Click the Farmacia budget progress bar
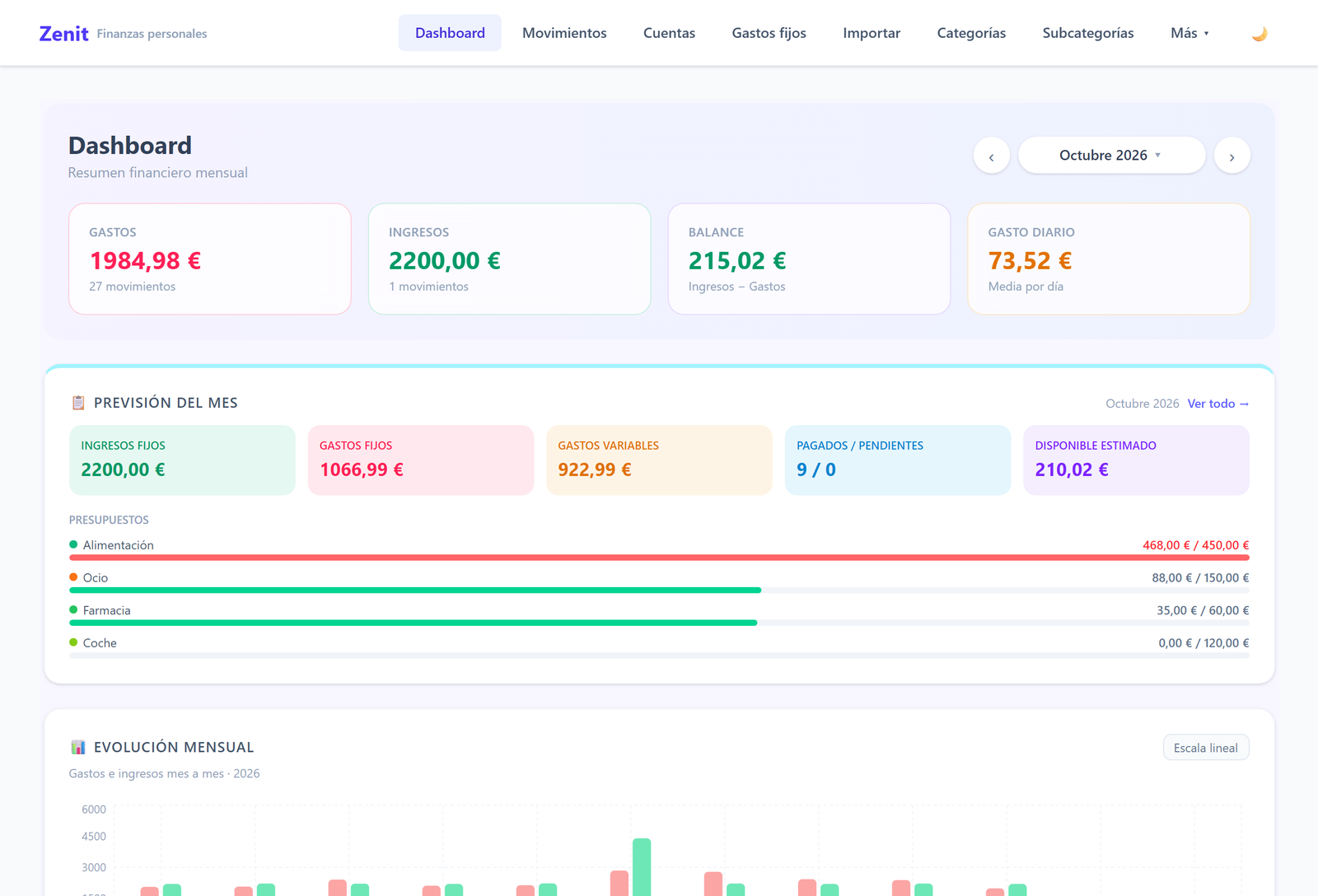 (659, 623)
